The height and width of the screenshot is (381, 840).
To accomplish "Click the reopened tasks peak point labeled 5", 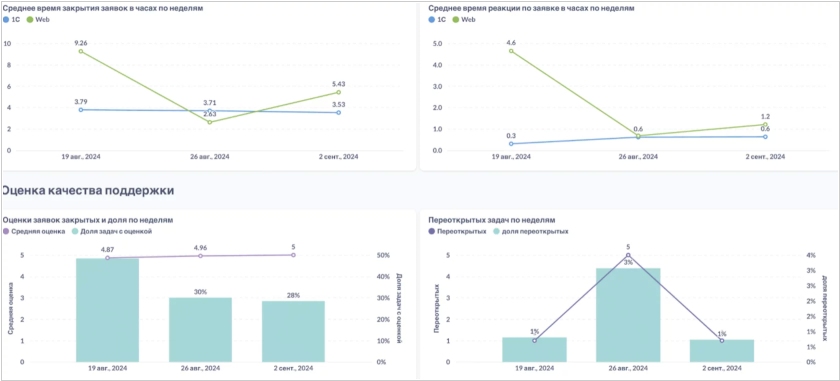I will click(x=628, y=255).
